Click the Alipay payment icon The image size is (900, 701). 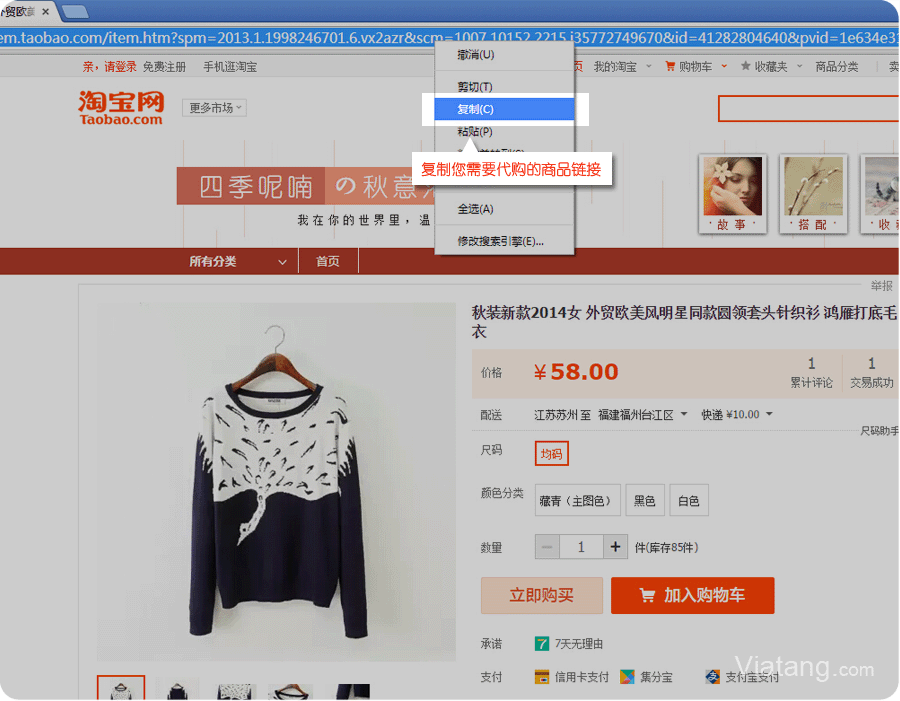click(712, 677)
